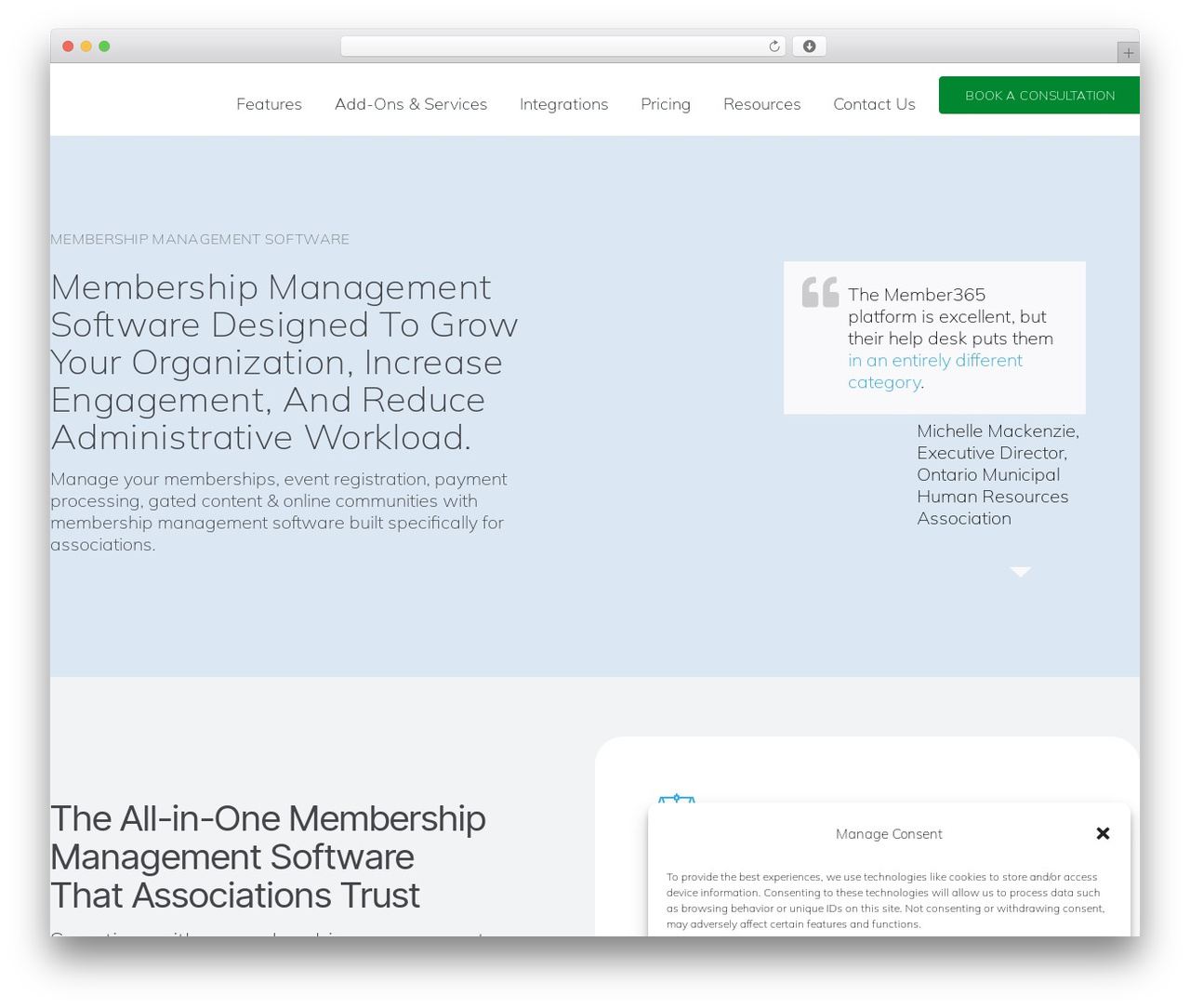Close the window with the red button
This screenshot has width=1190, height=1008.
68,46
